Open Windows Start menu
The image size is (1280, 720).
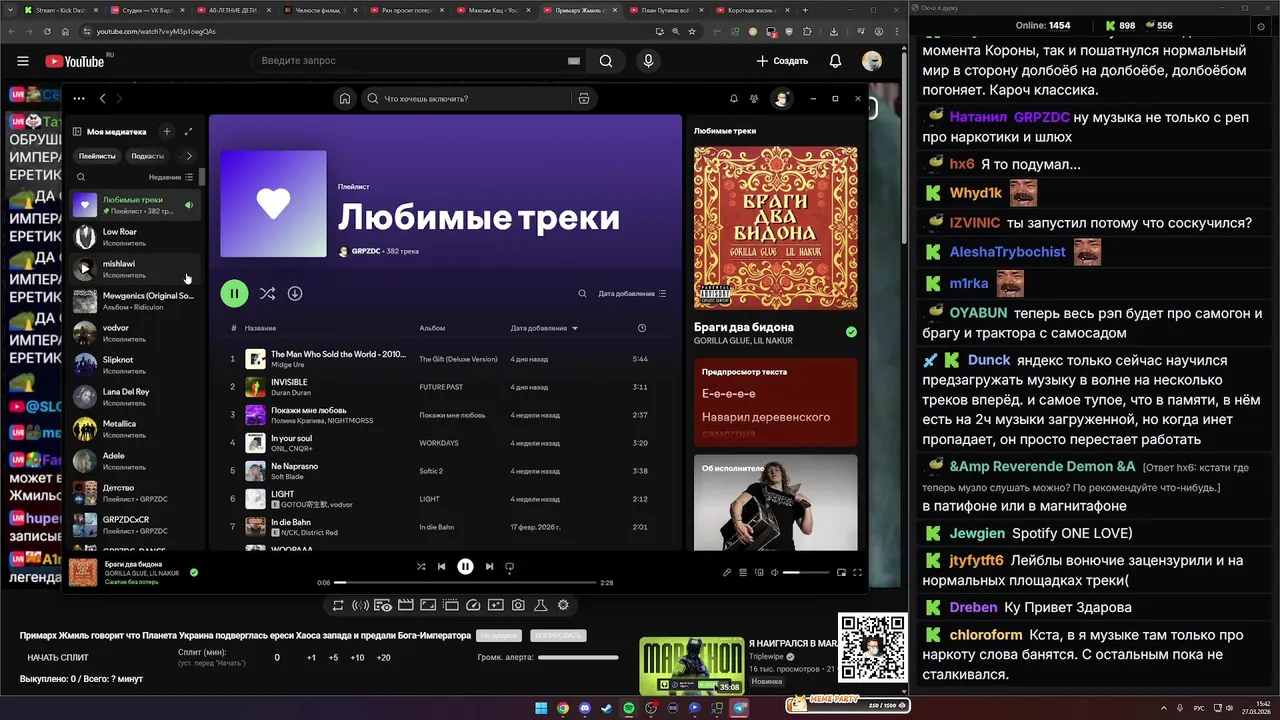(x=541, y=708)
